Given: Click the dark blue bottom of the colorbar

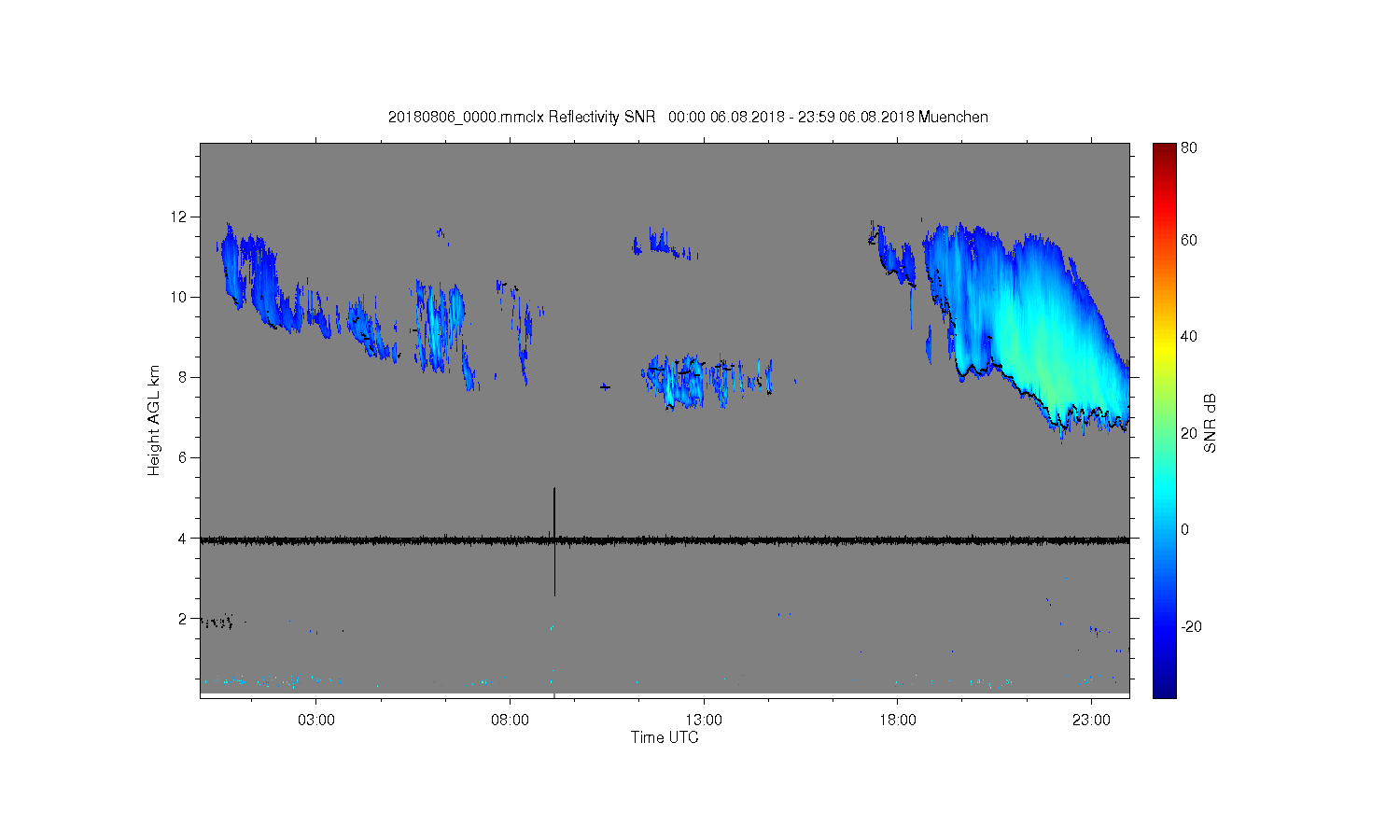Looking at the screenshot, I should coord(1164,689).
